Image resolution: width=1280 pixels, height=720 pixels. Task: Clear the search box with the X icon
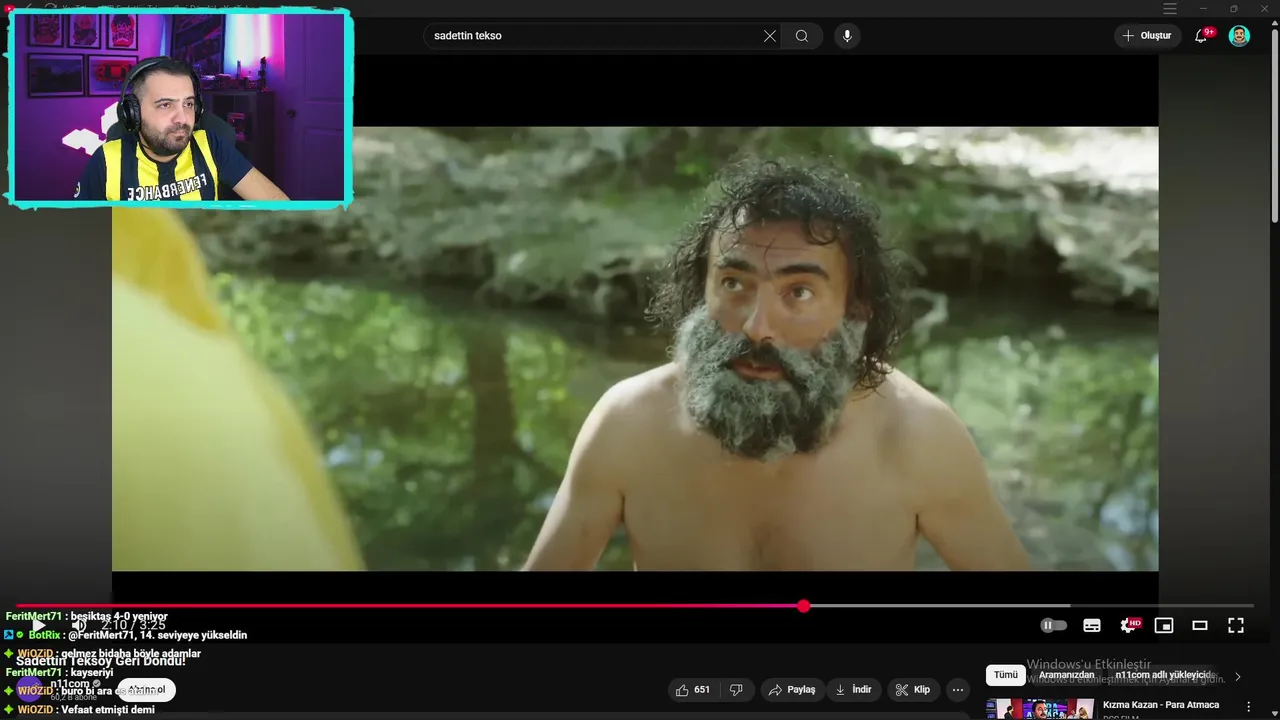coord(770,36)
